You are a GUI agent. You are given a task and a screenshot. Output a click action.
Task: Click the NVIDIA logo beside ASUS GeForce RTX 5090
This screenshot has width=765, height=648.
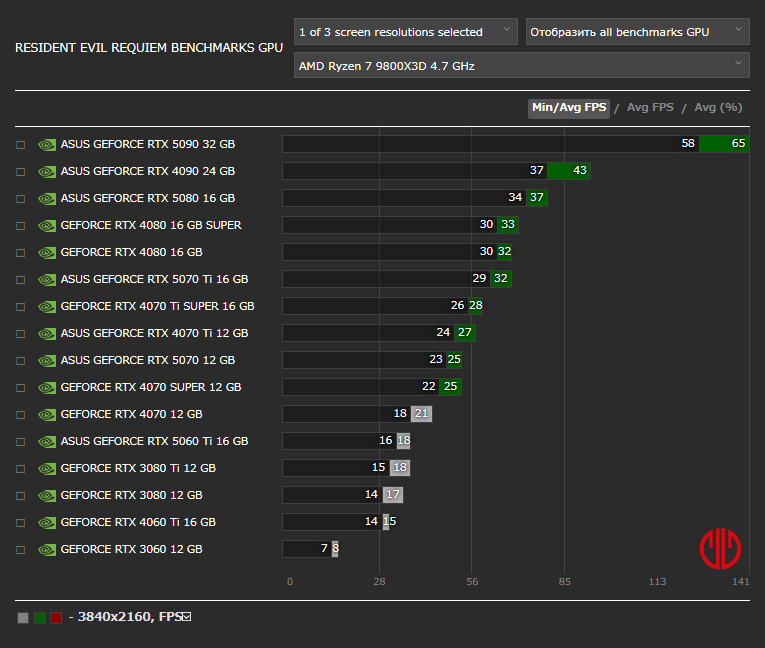47,144
